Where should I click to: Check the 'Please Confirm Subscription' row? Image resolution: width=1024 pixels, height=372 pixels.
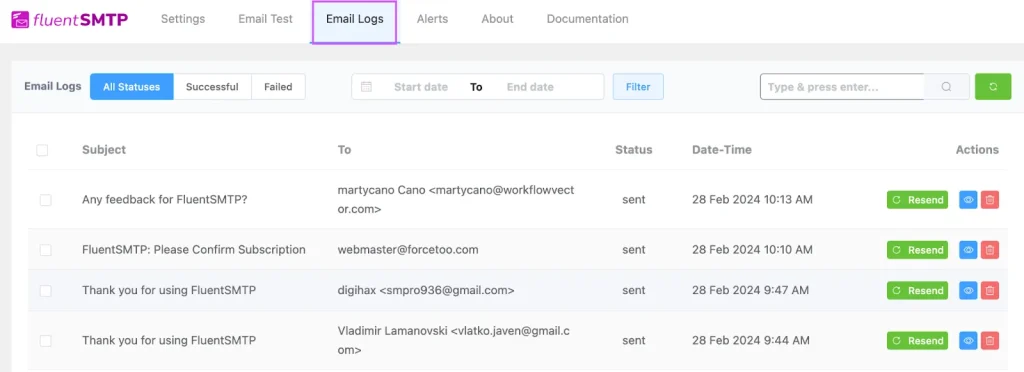(46, 250)
